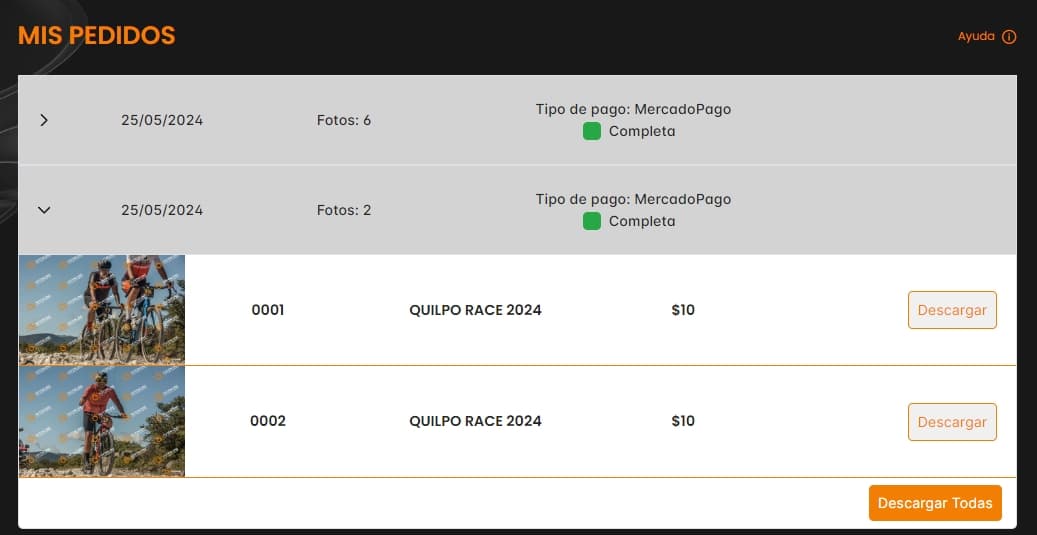Download photo 0001 with Descargar button
Screen dimensions: 1037x535
click(951, 310)
